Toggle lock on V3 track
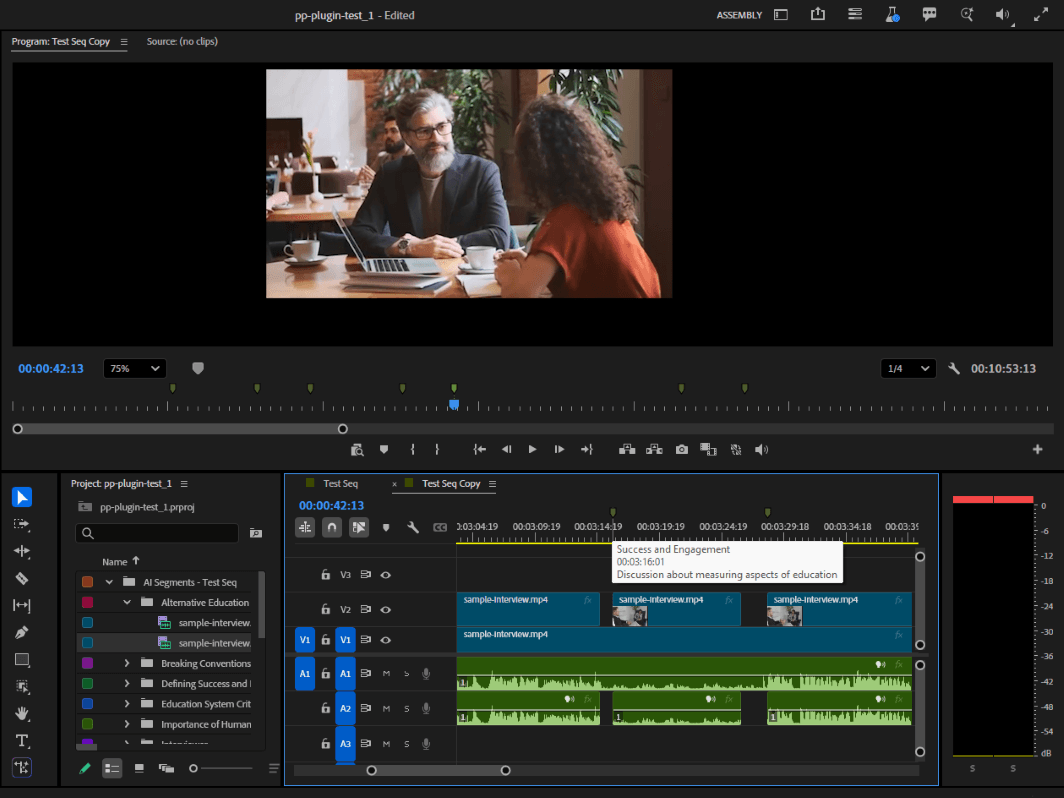Screen dimensions: 1064x798 pos(325,575)
